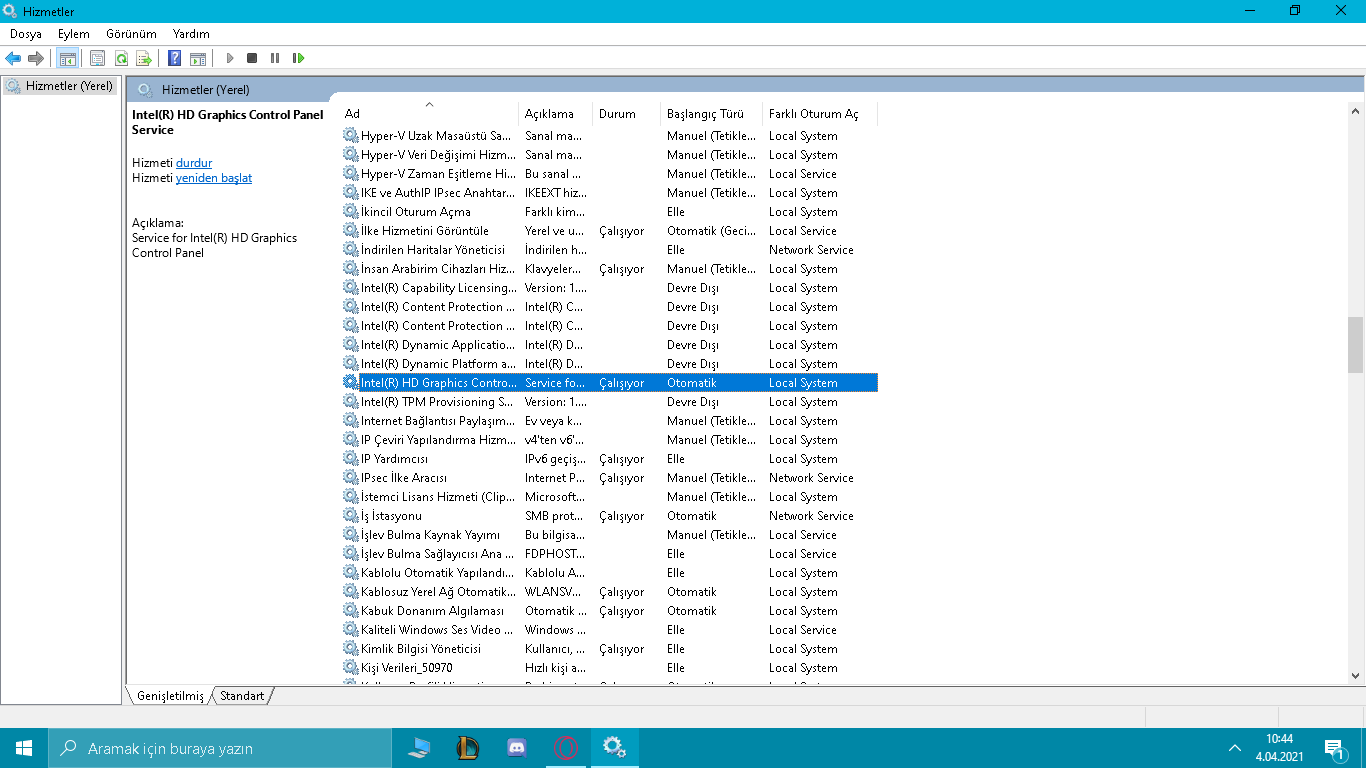Select the Intel(R) TPM Provisioning service
The width and height of the screenshot is (1366, 768).
pyautogui.click(x=609, y=402)
